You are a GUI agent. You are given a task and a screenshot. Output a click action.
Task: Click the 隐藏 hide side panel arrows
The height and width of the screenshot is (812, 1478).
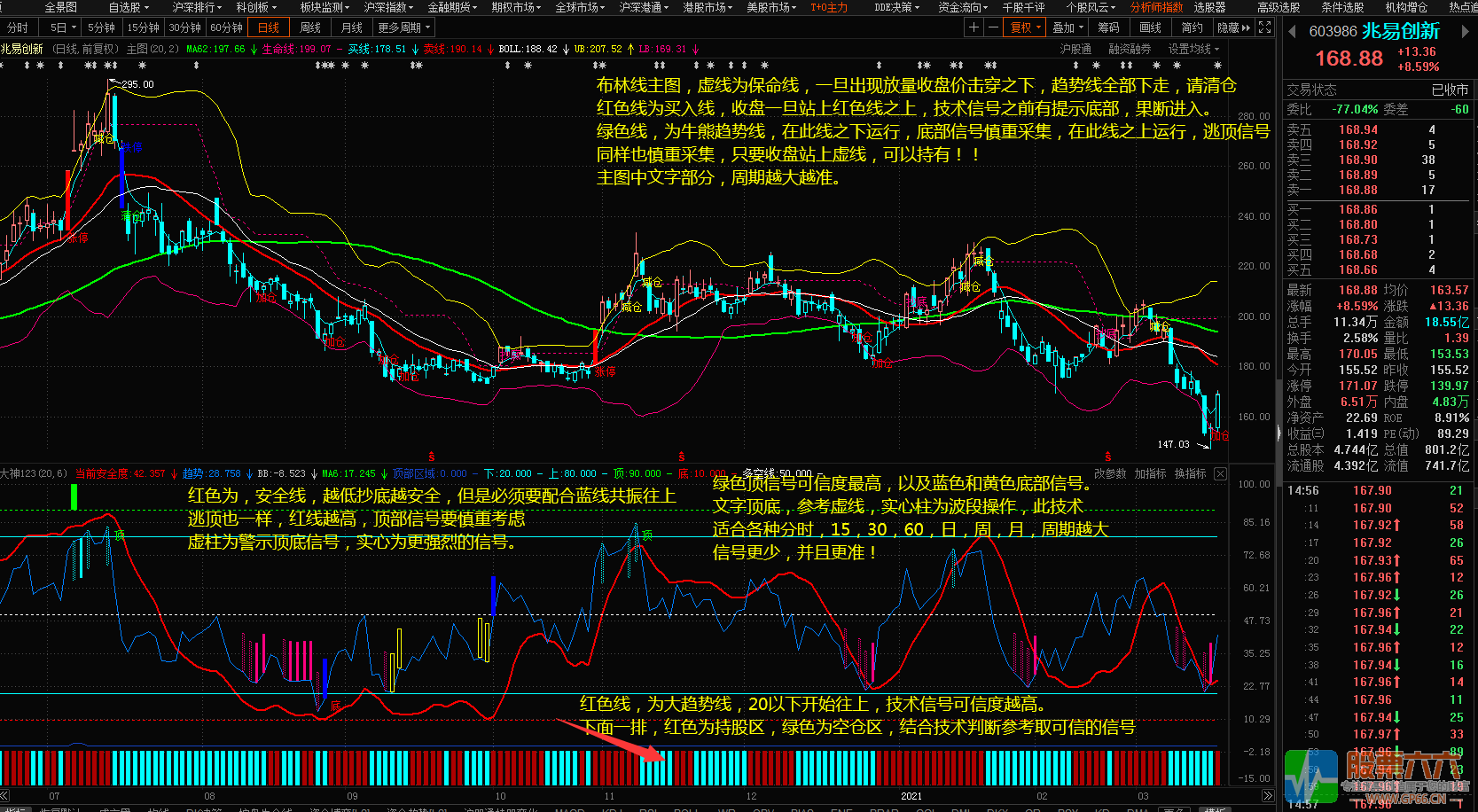1233,27
